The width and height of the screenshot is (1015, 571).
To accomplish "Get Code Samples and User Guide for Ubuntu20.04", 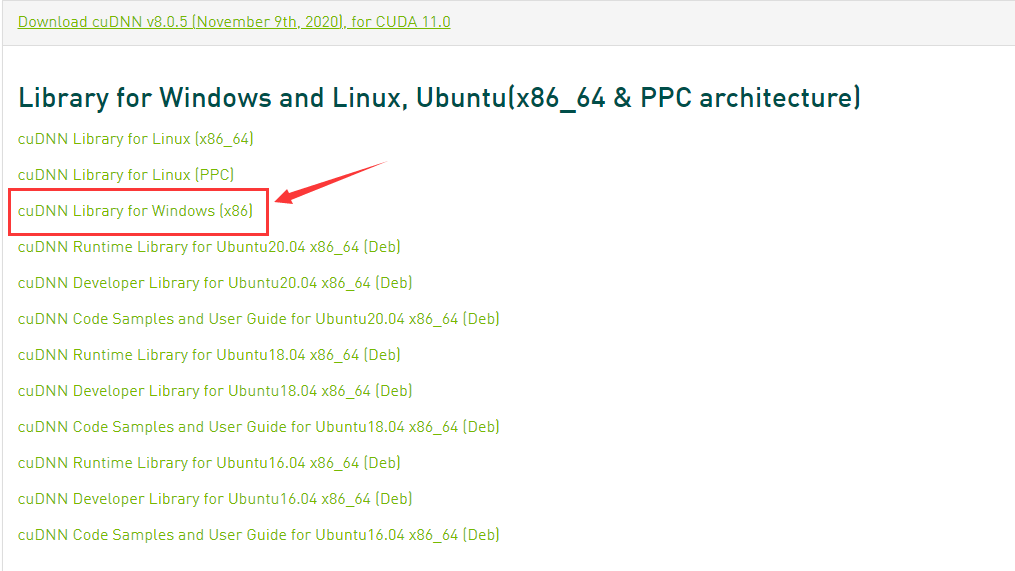I will coord(258,319).
